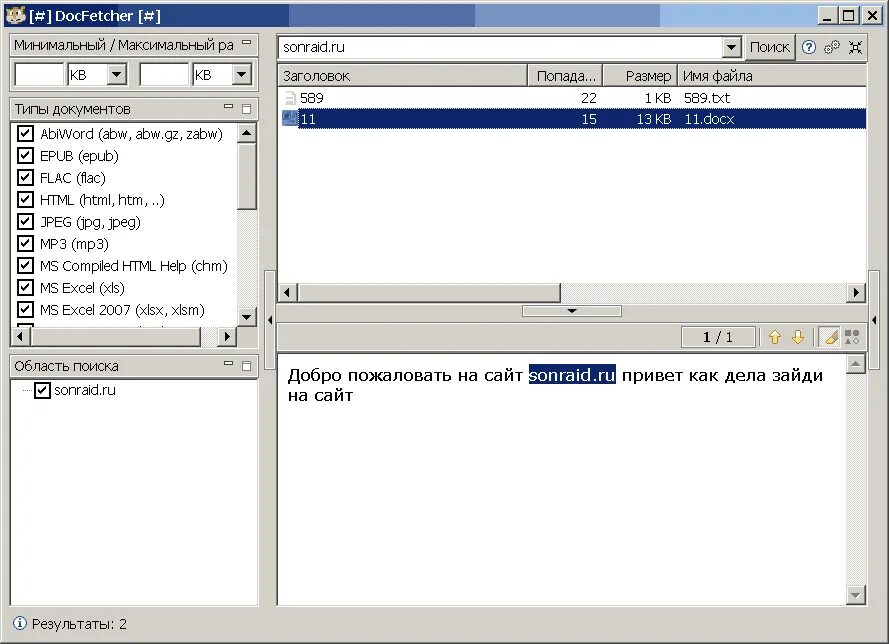
Task: Select result row titled 11
Action: pyautogui.click(x=572, y=118)
